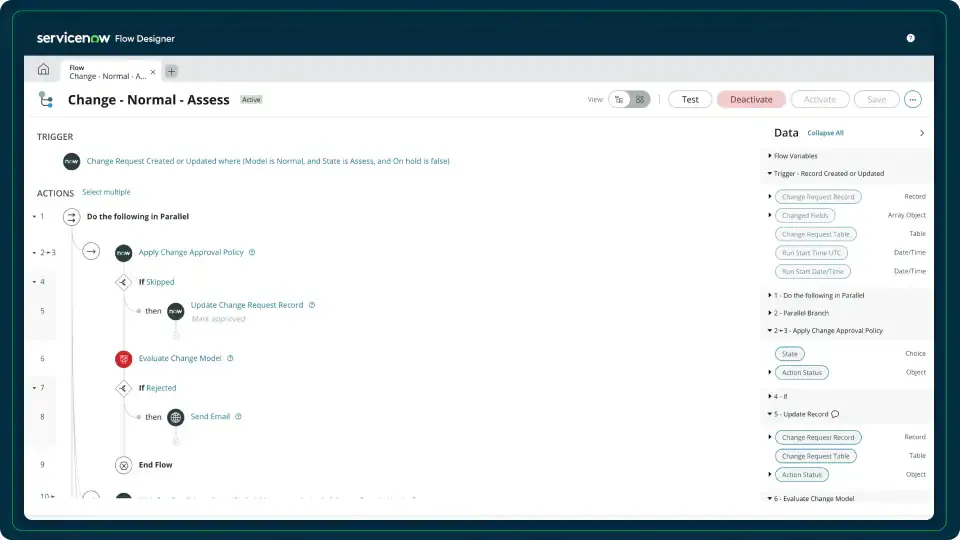Click the parallel branch arrow icon
The height and width of the screenshot is (540, 960).
pyautogui.click(x=91, y=252)
